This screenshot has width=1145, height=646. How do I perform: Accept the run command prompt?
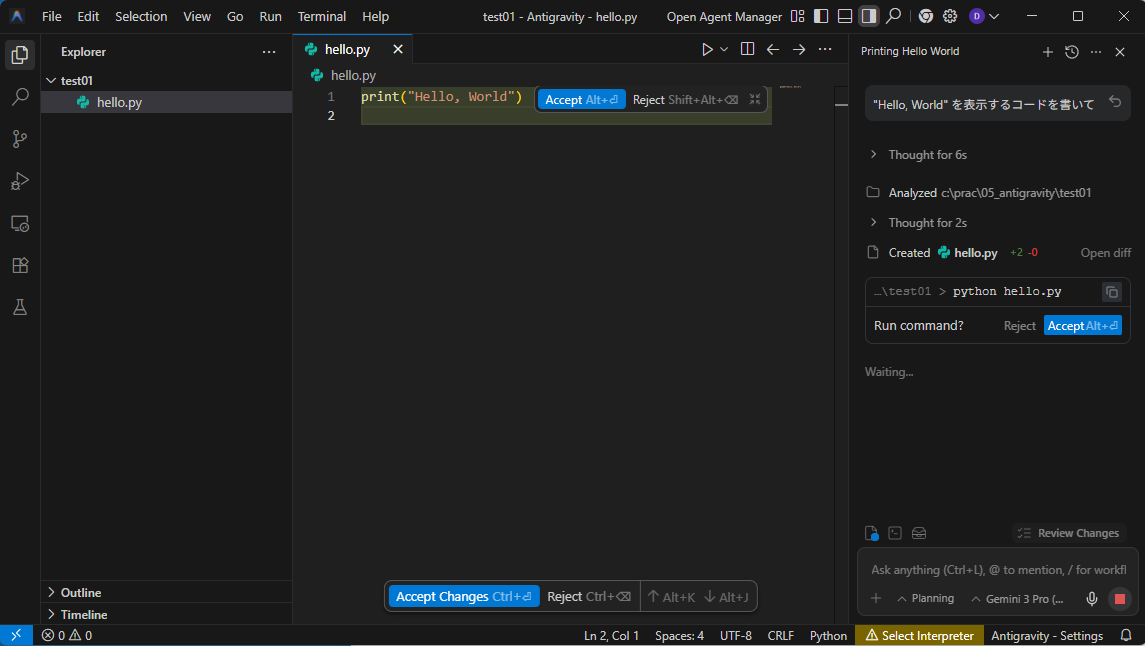[x=1082, y=326]
